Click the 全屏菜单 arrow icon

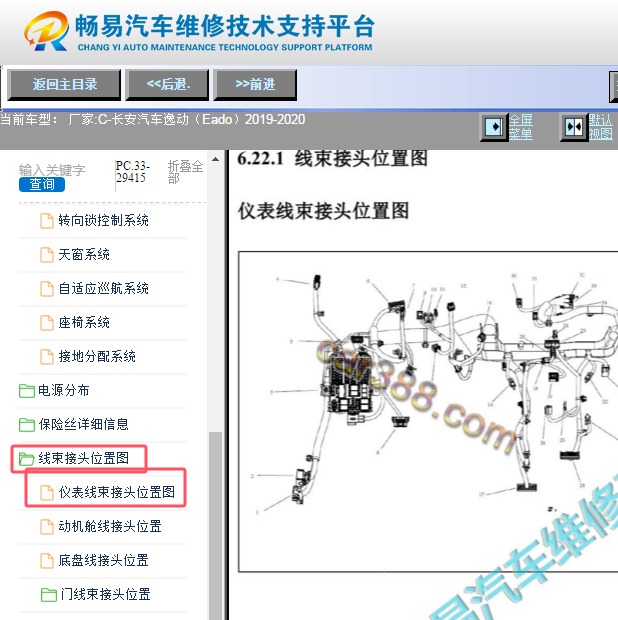click(x=493, y=127)
